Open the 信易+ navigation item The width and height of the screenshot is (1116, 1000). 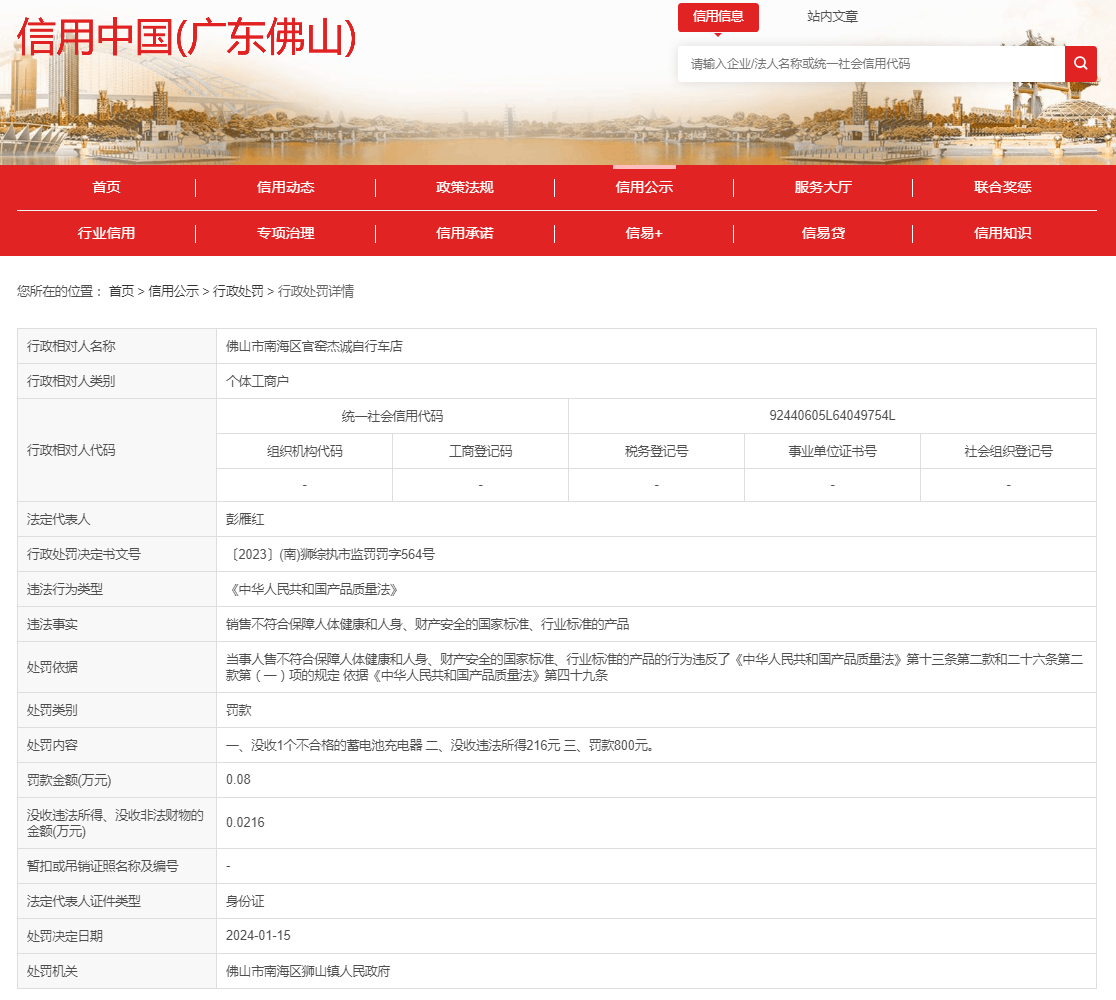pyautogui.click(x=644, y=233)
